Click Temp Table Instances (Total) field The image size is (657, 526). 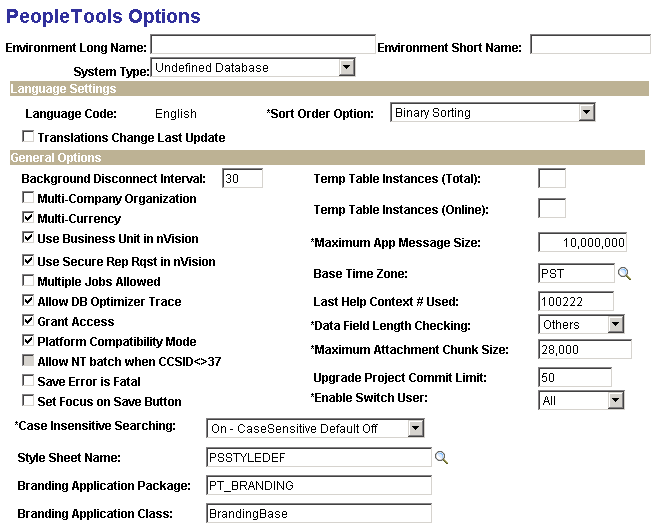click(x=552, y=178)
